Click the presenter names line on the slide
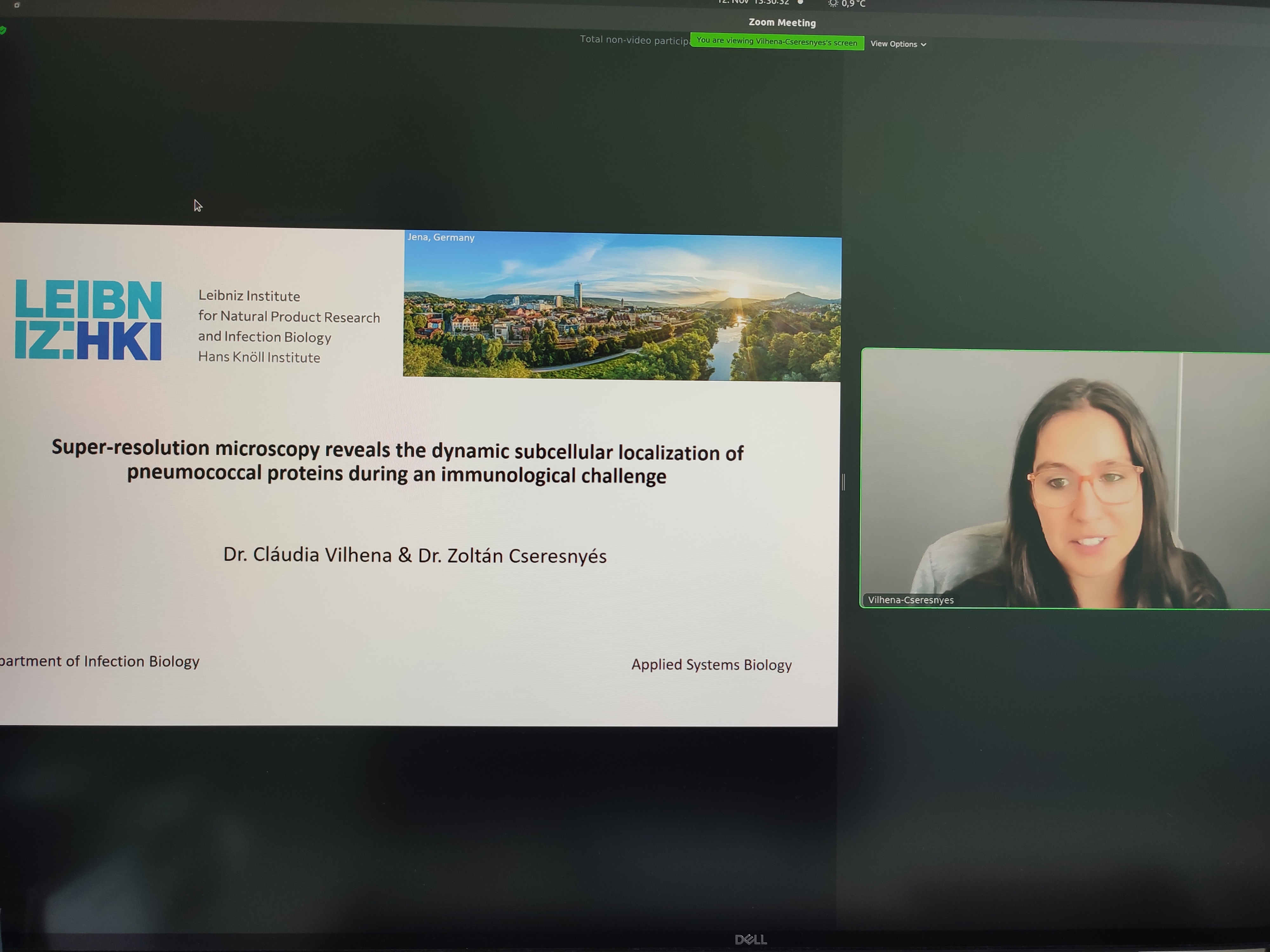 pos(415,555)
